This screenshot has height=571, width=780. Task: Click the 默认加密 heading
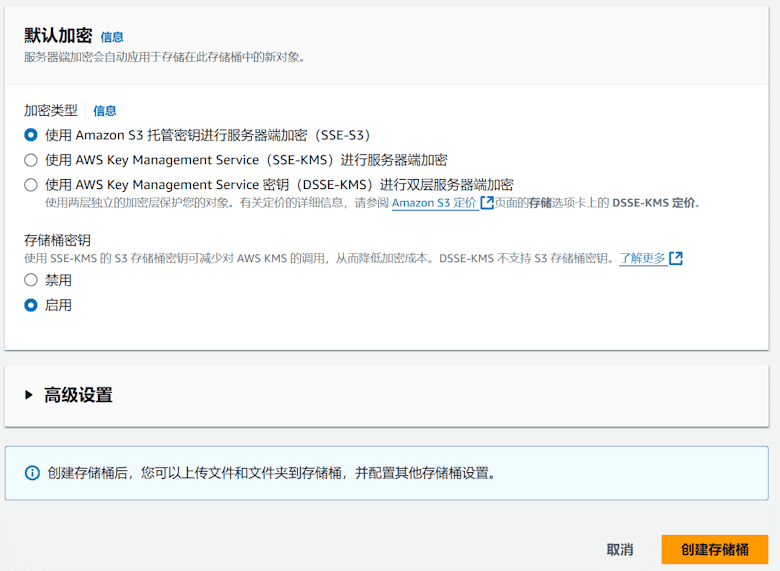pyautogui.click(x=58, y=36)
